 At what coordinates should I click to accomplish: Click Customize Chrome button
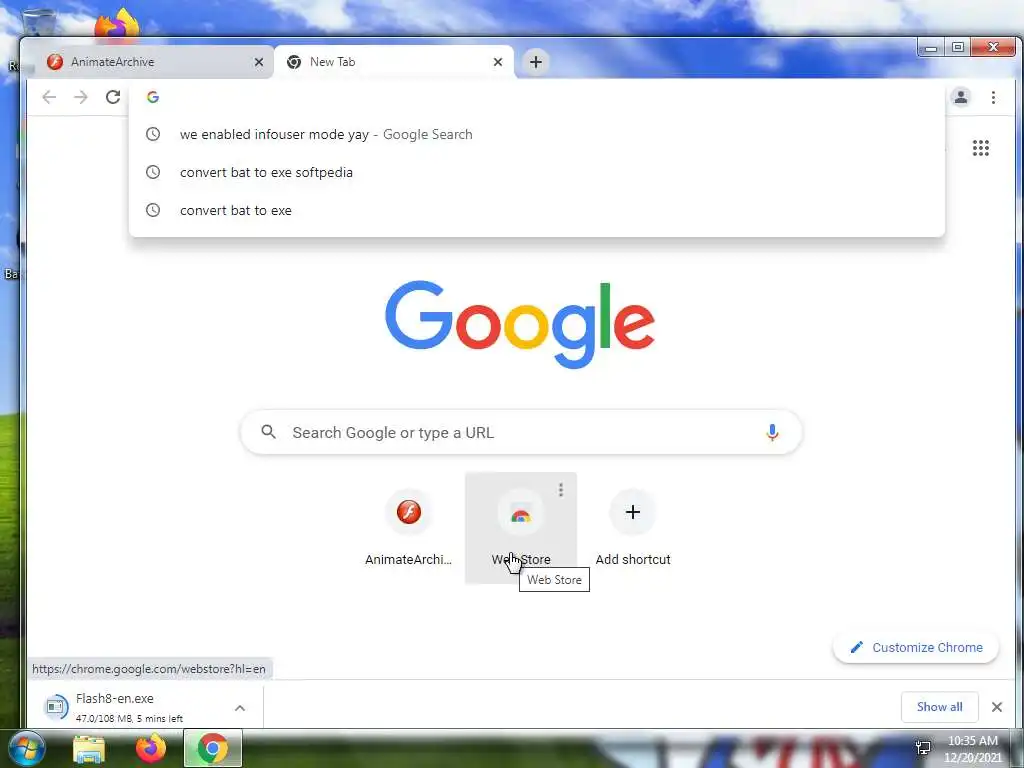coord(916,647)
